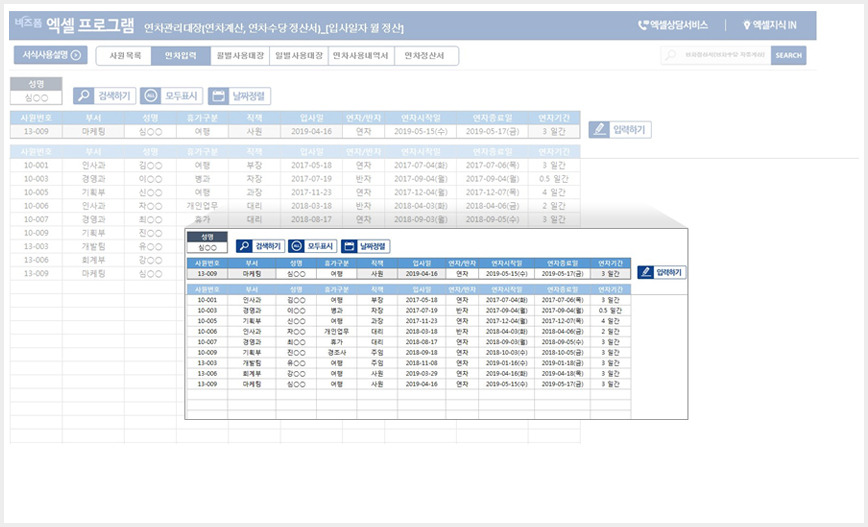
Task: Click the 성명 name field on the faded main sheet
Action: click(36, 98)
